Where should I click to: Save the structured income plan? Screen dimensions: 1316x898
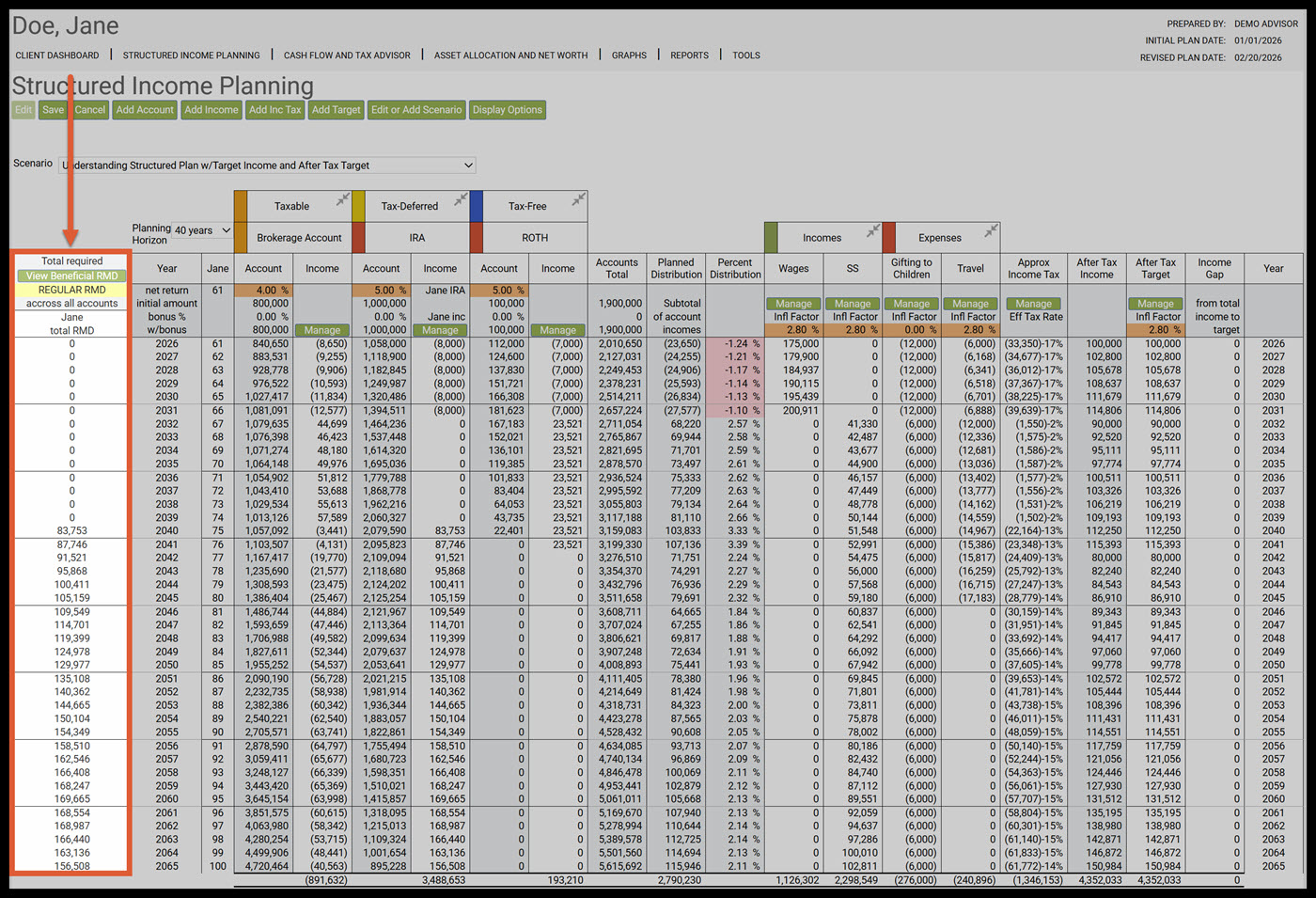54,110
